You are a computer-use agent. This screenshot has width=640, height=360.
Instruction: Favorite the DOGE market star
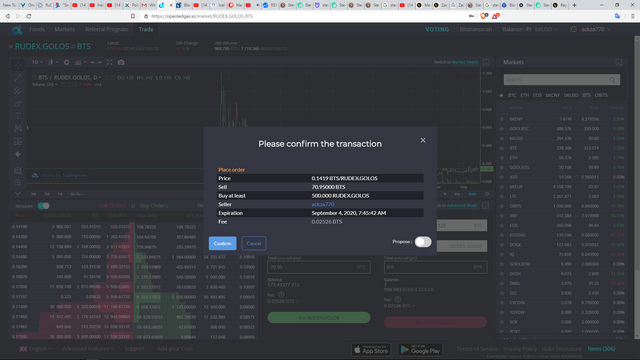click(502, 244)
